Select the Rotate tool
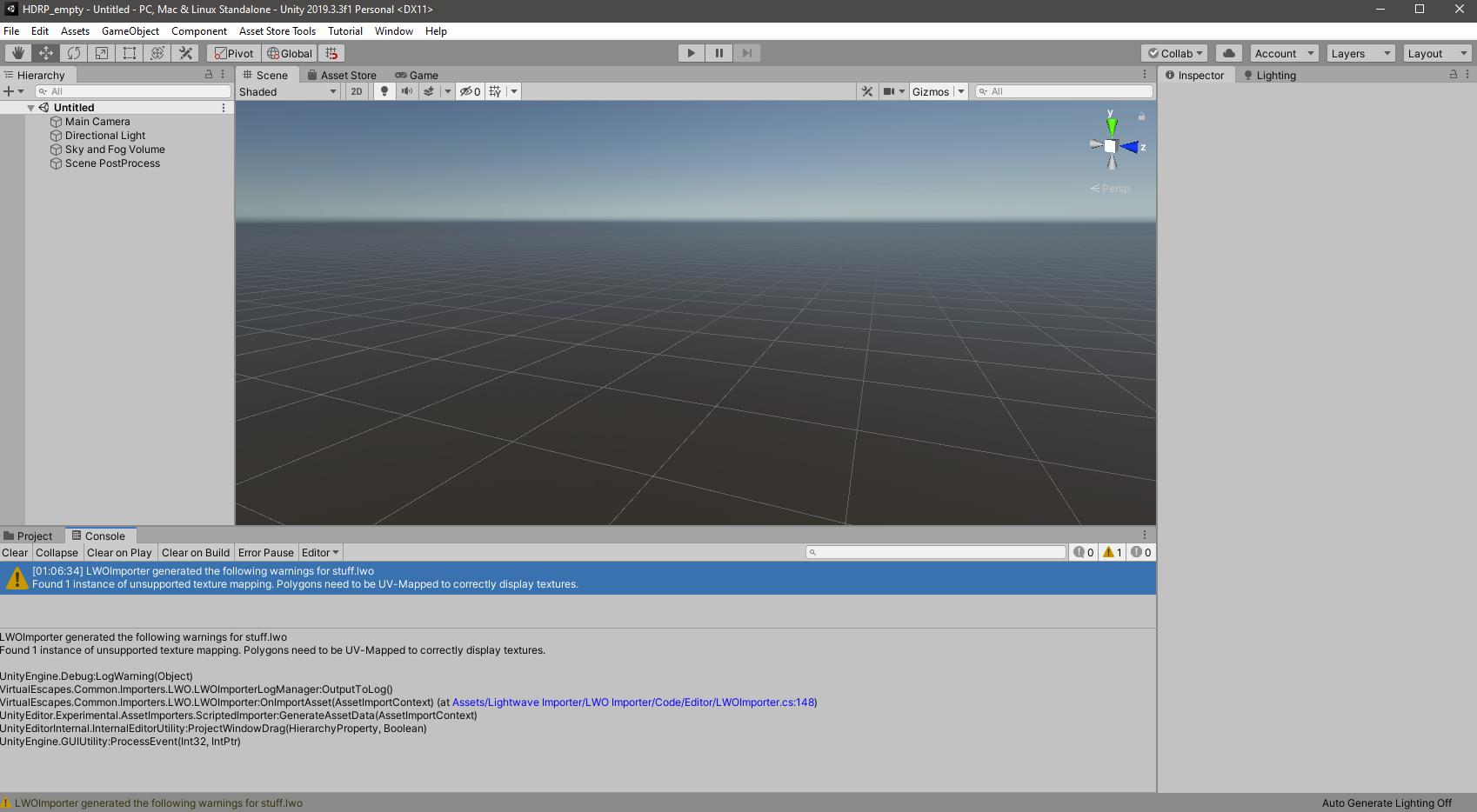Screen dimensions: 1477x812 74,53
